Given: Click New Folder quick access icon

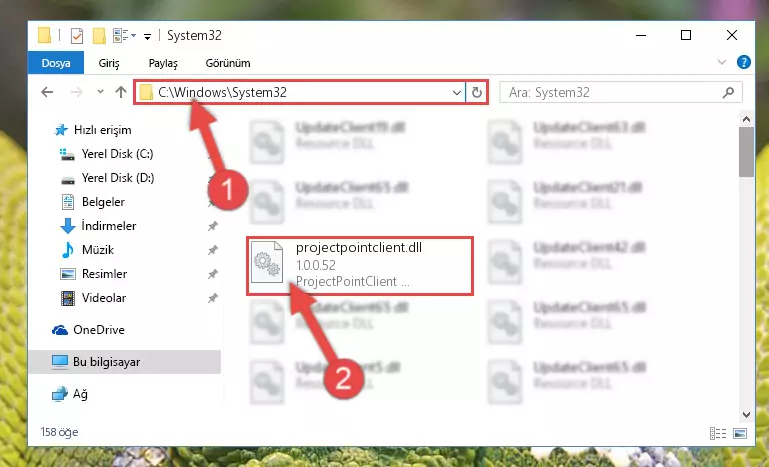Looking at the screenshot, I should (x=99, y=35).
